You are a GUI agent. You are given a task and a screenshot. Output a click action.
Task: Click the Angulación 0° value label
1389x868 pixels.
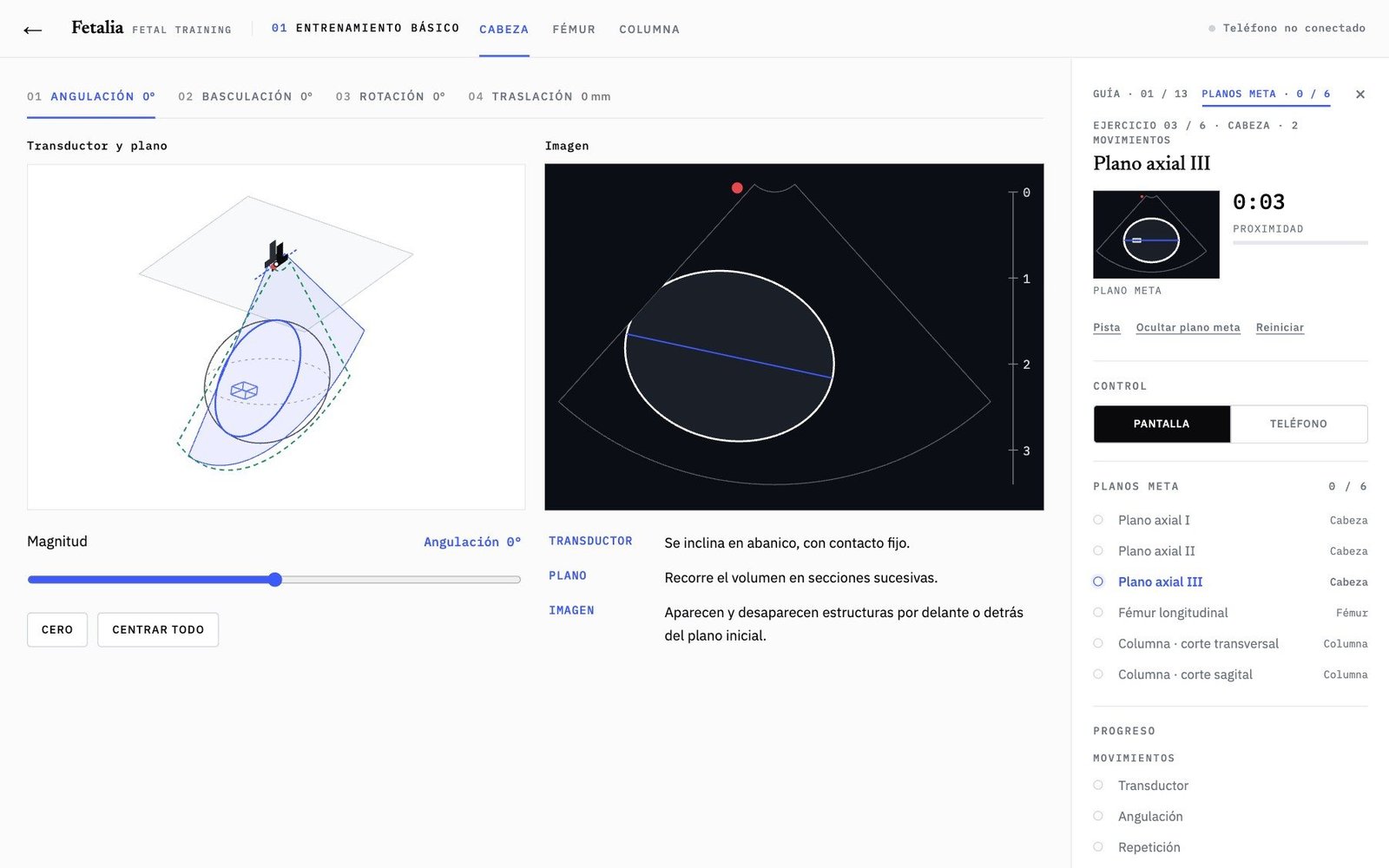(472, 542)
